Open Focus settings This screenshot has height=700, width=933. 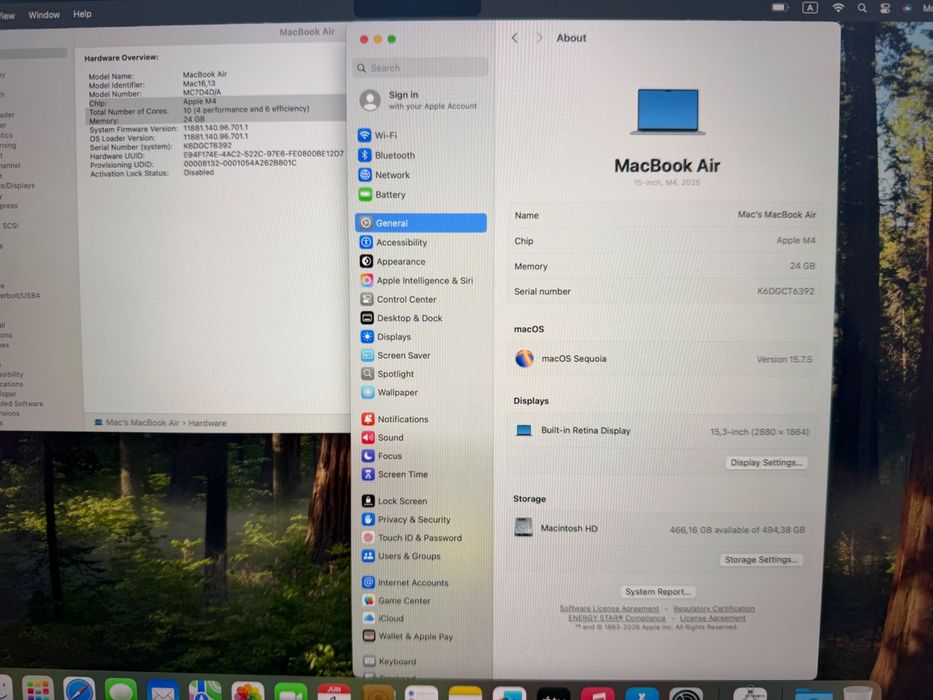click(x=382, y=456)
